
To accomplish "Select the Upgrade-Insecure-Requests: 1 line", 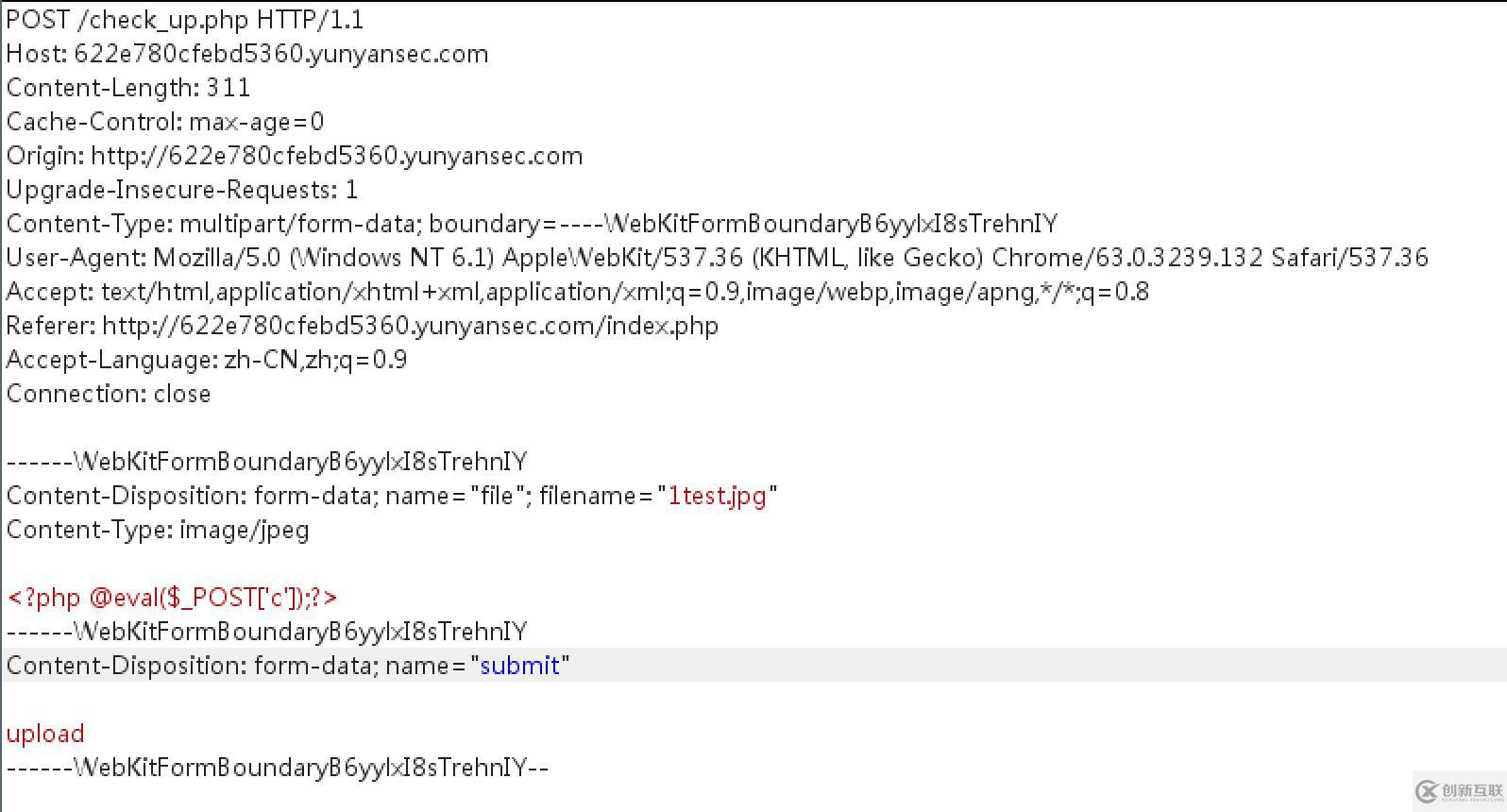I will 182,190.
